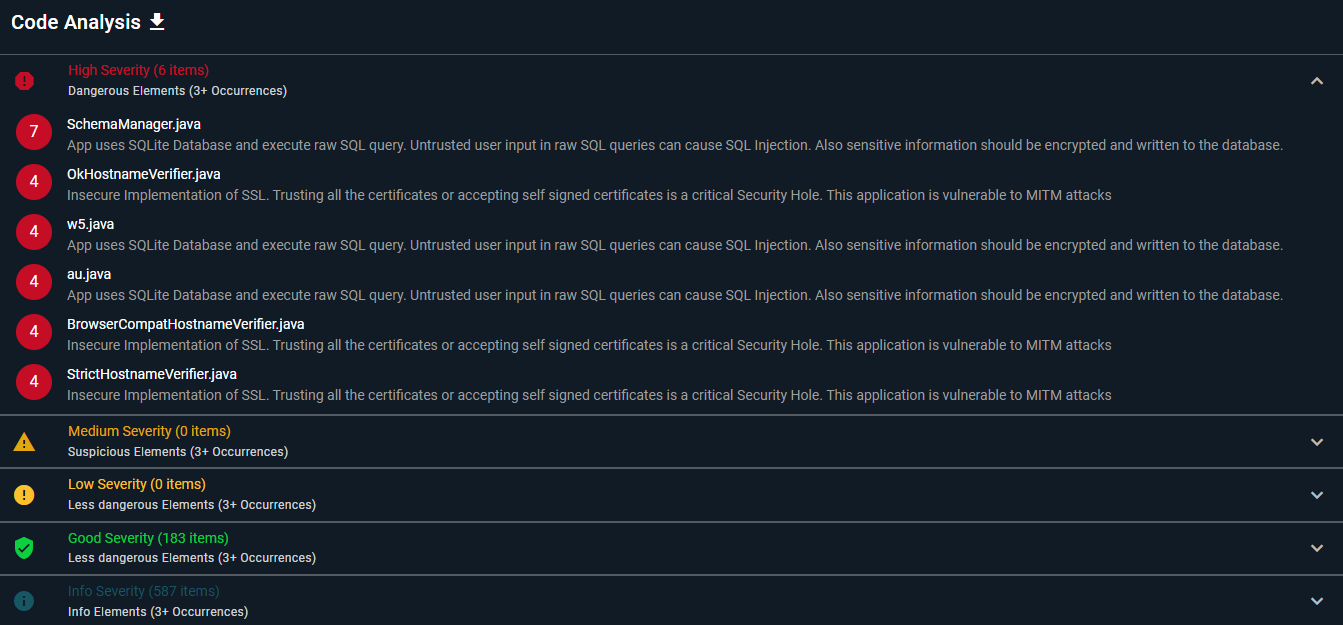The width and height of the screenshot is (1343, 625).
Task: Expand the Low Severity section chevron
Action: pos(1317,495)
